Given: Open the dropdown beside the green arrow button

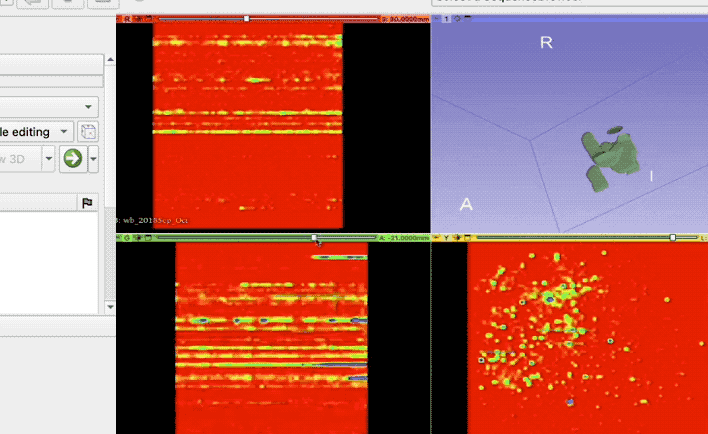Looking at the screenshot, I should coord(93,159).
